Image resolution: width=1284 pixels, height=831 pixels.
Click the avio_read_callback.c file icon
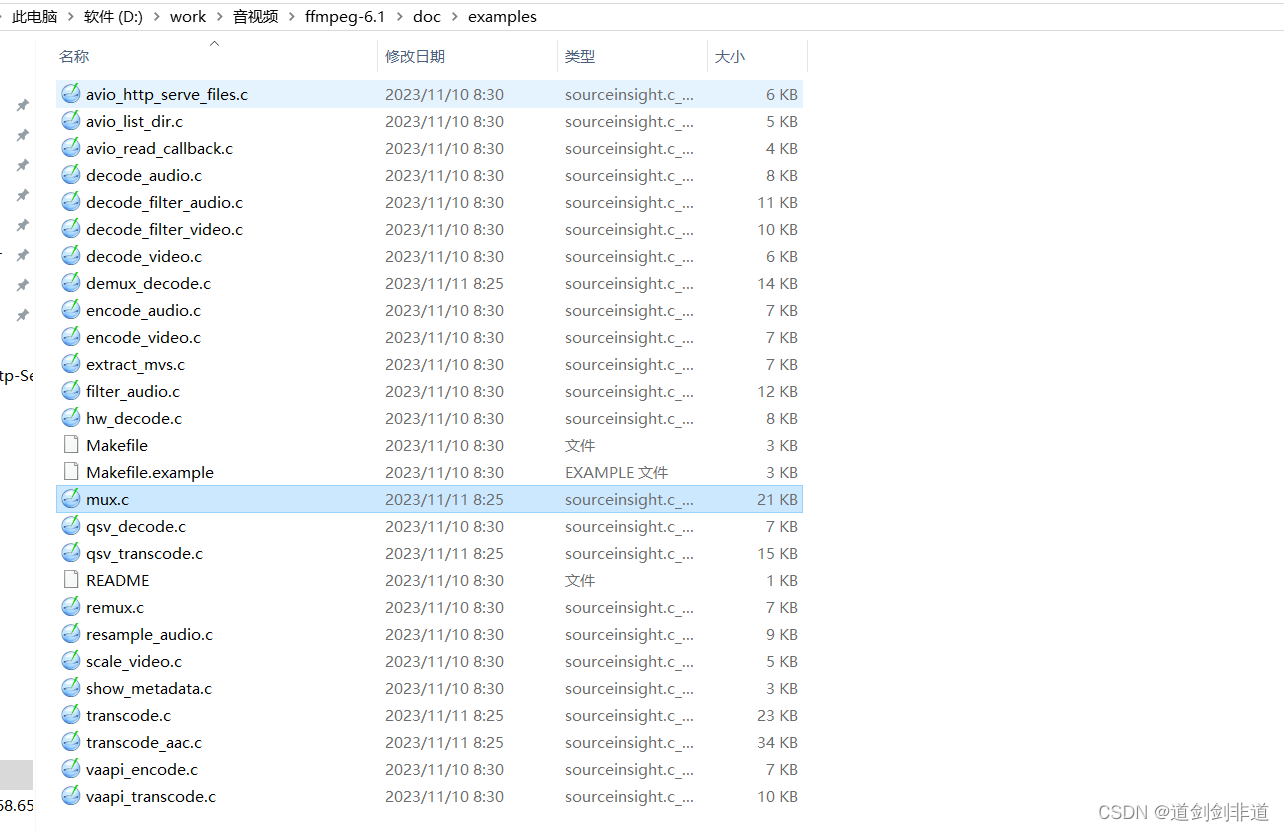click(x=70, y=148)
